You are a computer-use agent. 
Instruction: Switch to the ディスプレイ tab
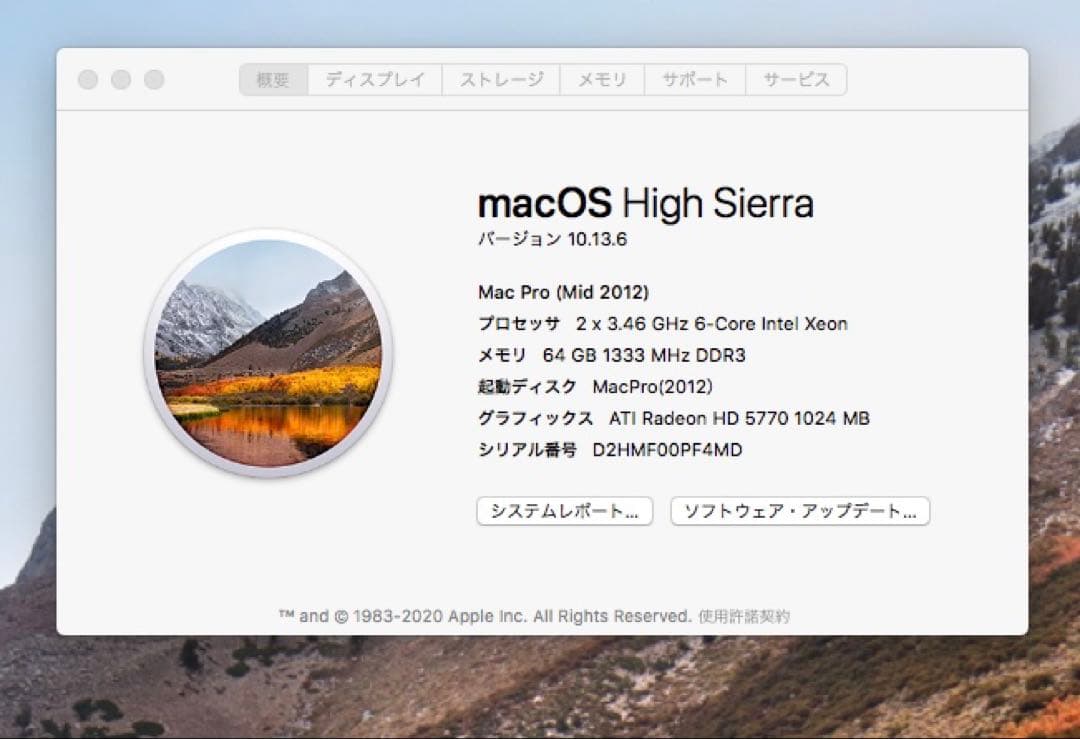coord(375,79)
